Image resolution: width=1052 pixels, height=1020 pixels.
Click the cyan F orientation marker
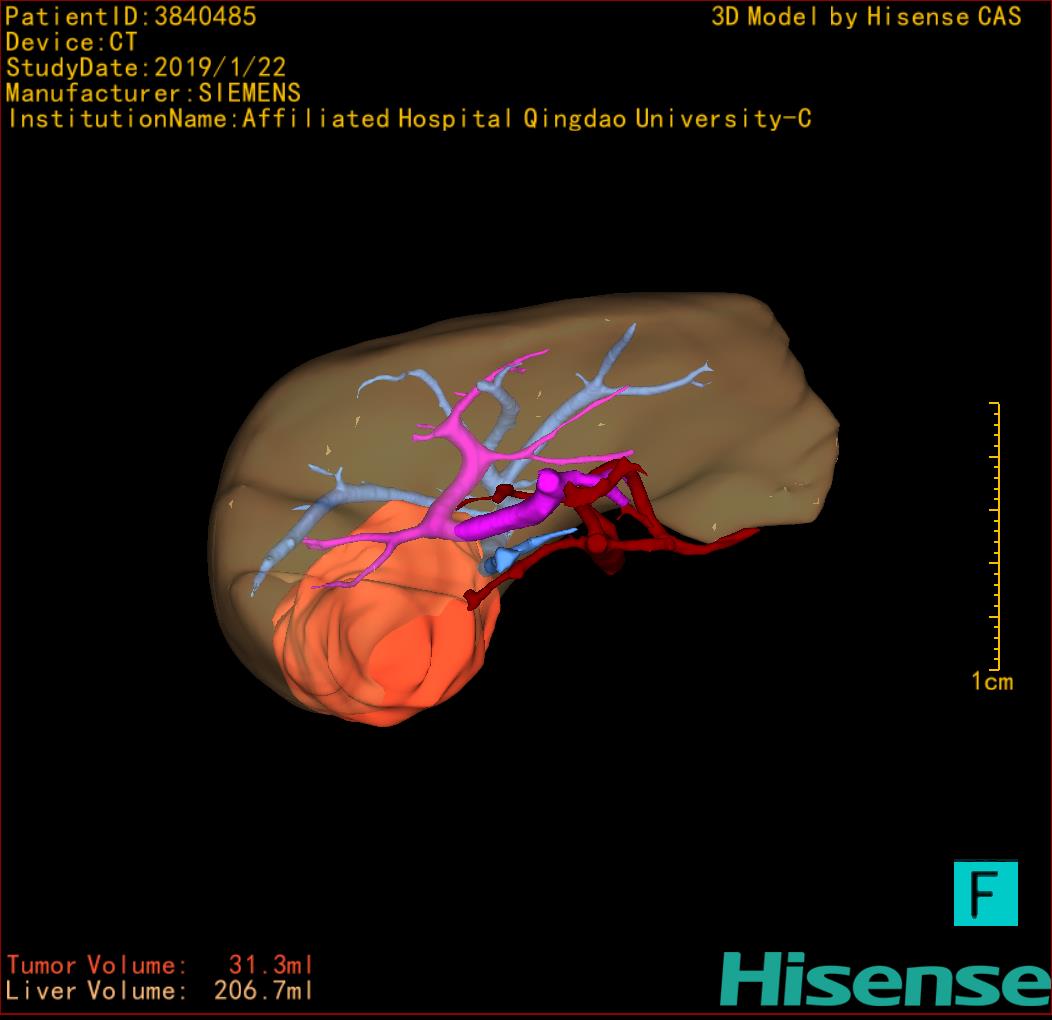985,893
